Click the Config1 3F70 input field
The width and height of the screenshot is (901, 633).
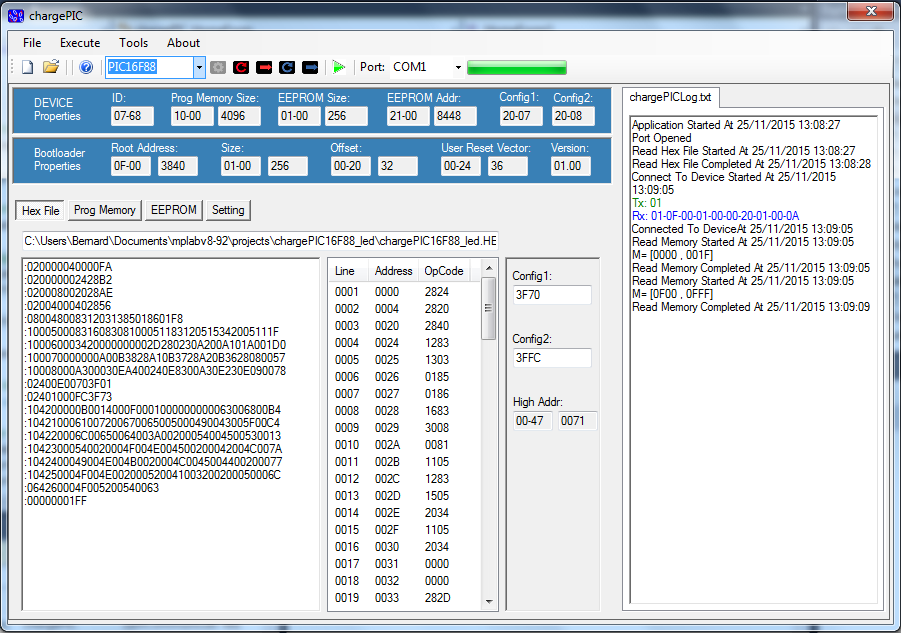pyautogui.click(x=551, y=295)
